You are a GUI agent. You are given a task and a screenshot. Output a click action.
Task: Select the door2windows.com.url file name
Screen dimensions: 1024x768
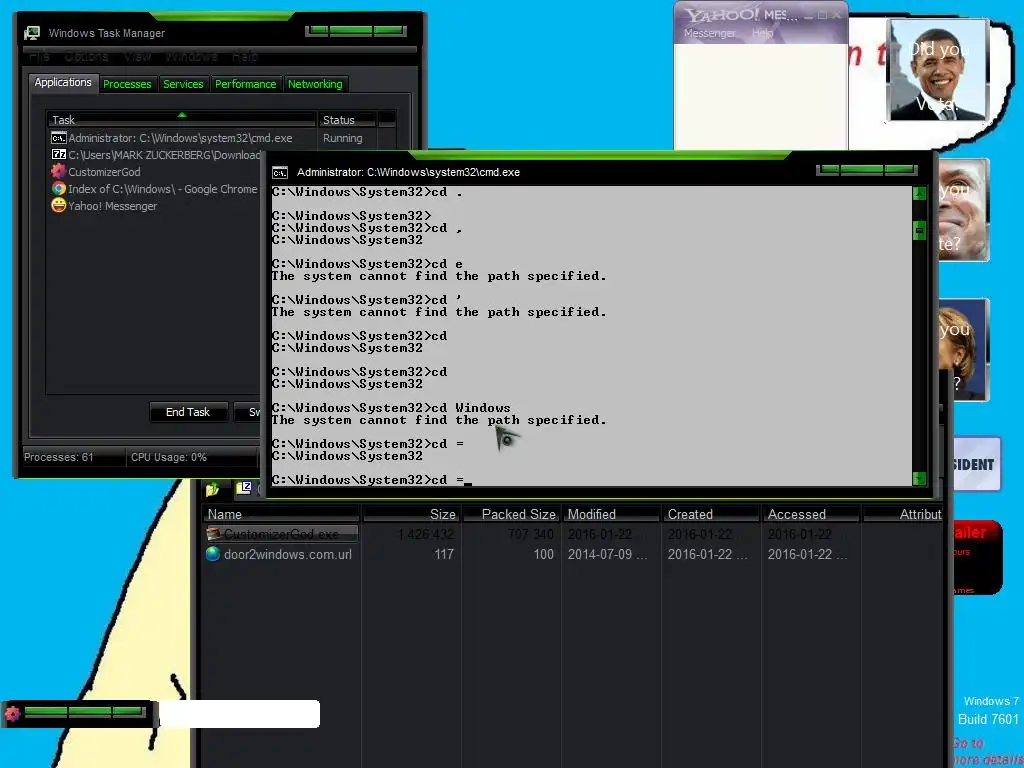point(288,554)
